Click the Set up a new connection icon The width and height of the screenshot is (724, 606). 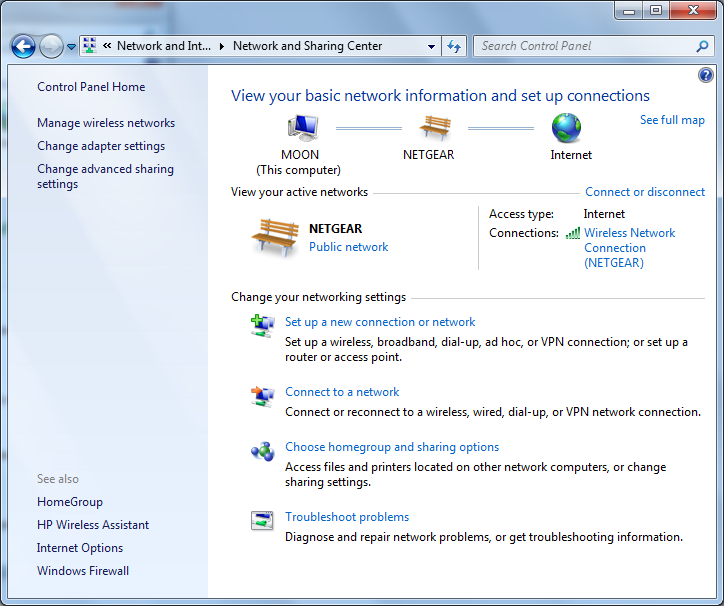point(262,326)
